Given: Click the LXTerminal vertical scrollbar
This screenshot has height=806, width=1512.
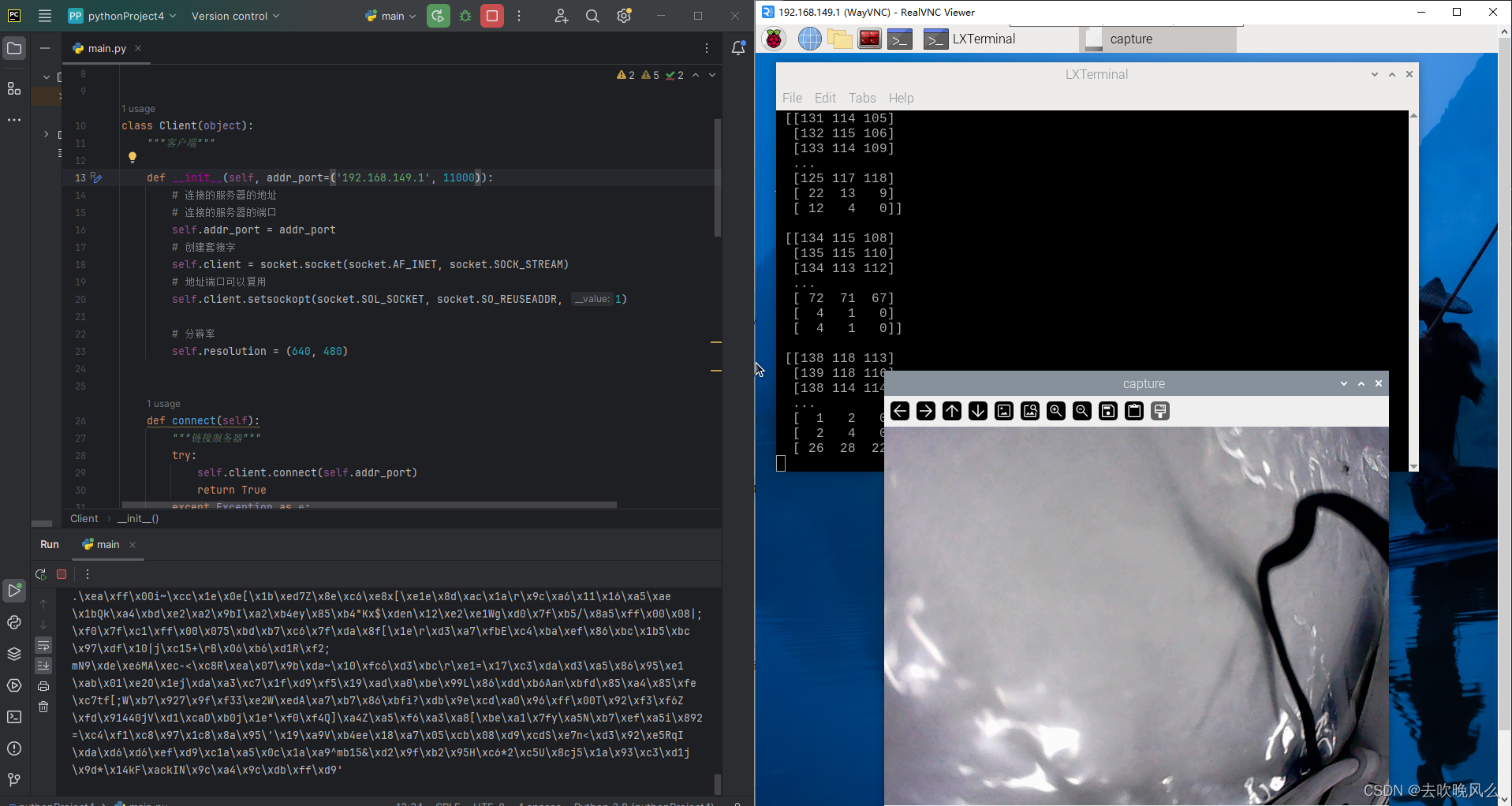Looking at the screenshot, I should 1413,292.
